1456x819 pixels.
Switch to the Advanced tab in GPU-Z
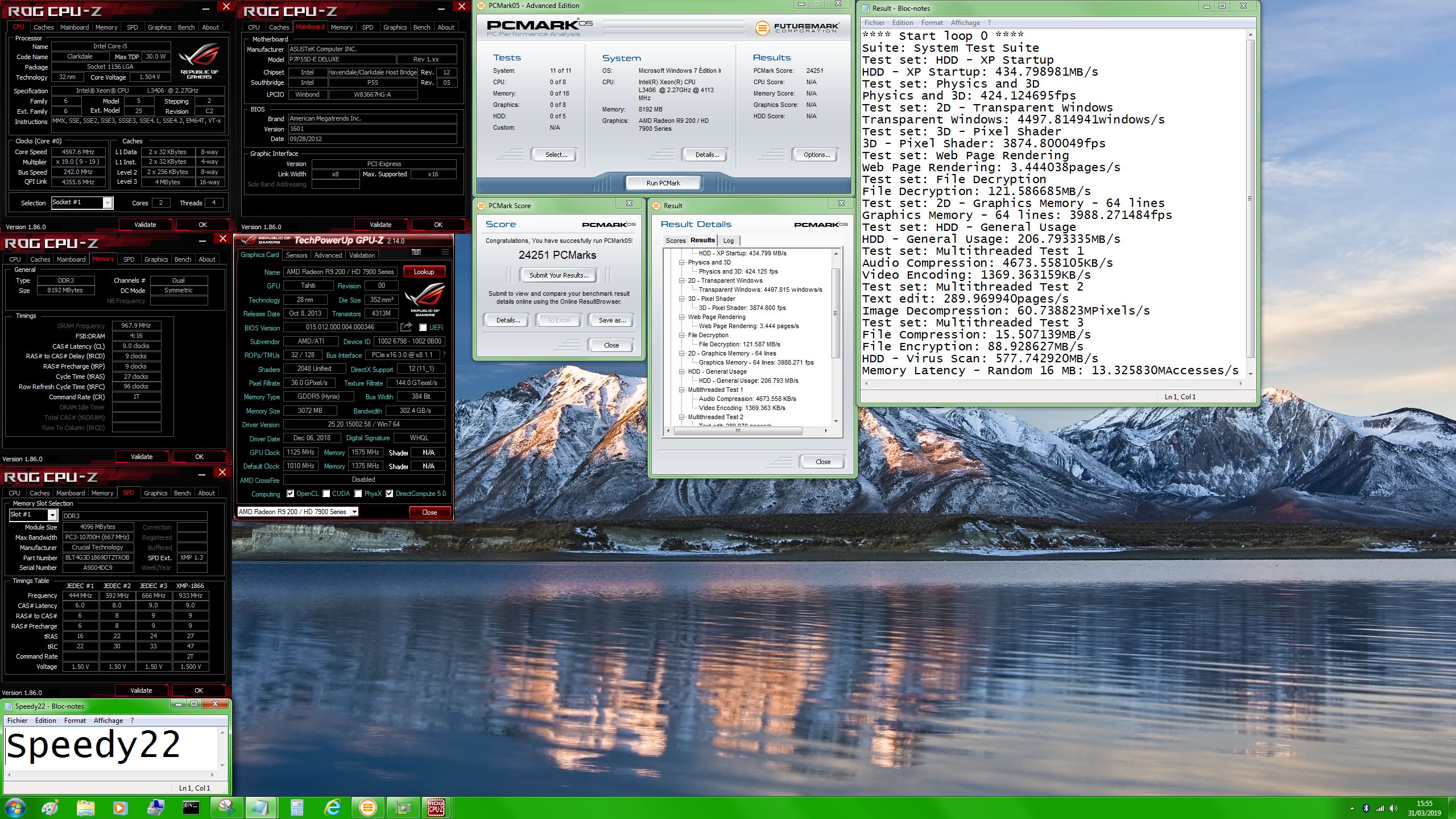tap(328, 255)
